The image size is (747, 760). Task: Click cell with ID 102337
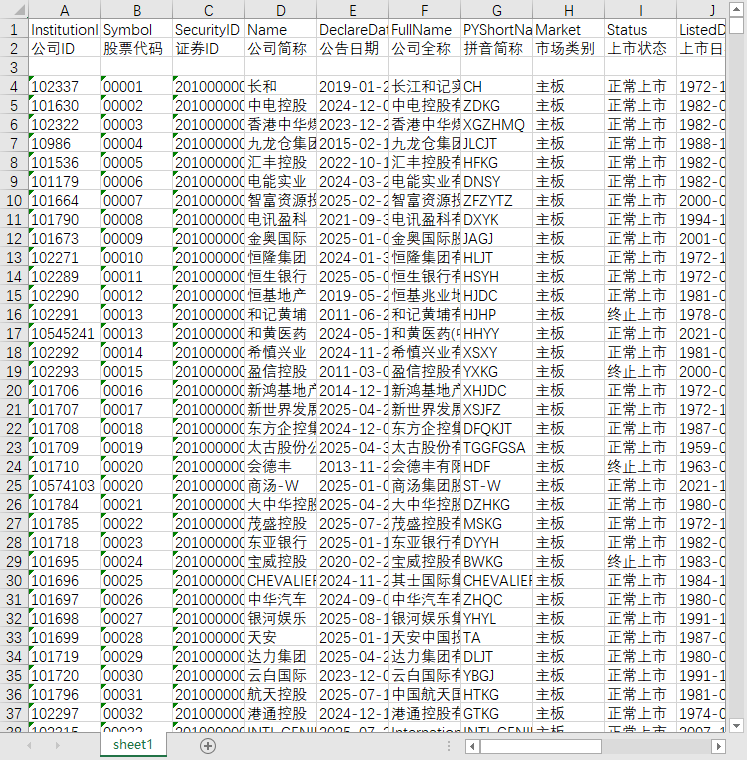pyautogui.click(x=64, y=86)
